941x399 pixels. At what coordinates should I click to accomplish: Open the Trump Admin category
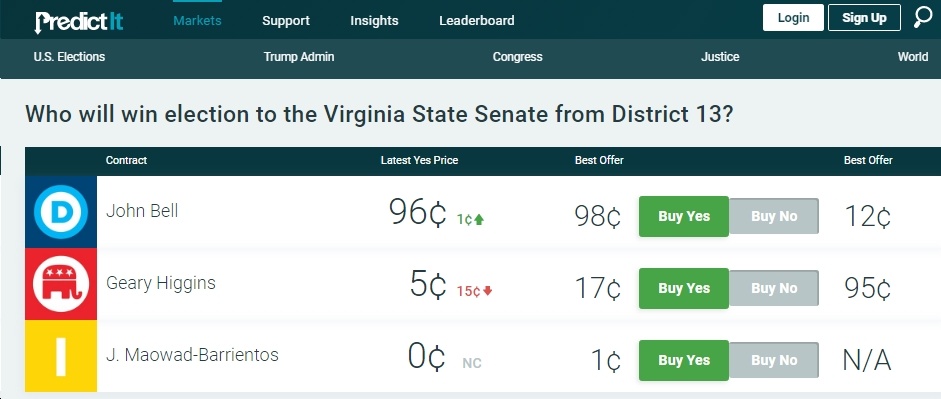(299, 57)
